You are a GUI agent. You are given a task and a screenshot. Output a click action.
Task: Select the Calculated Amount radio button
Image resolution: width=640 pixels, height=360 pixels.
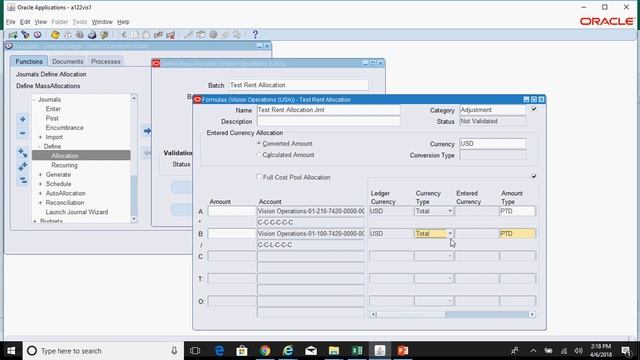259,155
